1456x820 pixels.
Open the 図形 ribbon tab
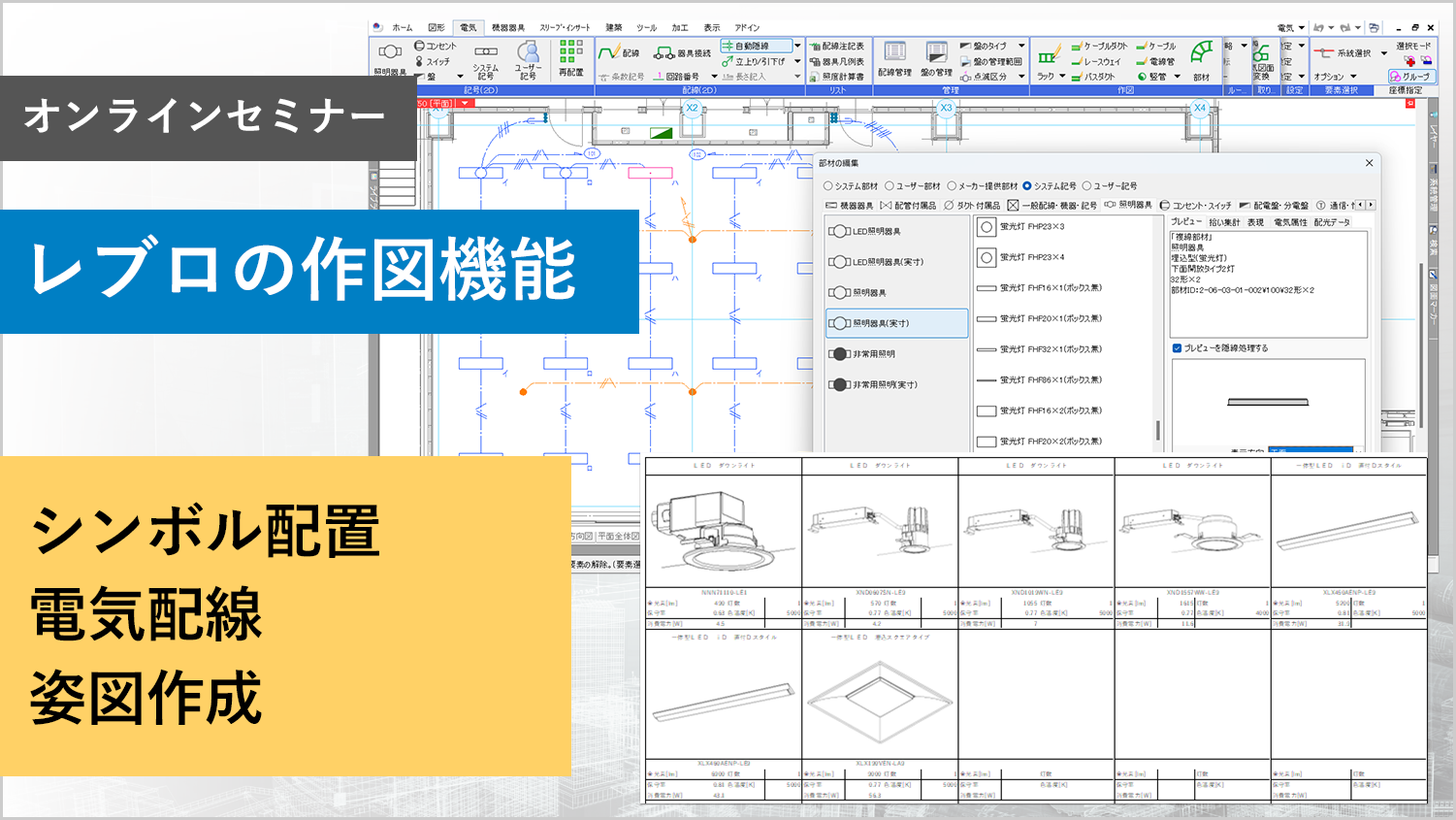point(437,27)
